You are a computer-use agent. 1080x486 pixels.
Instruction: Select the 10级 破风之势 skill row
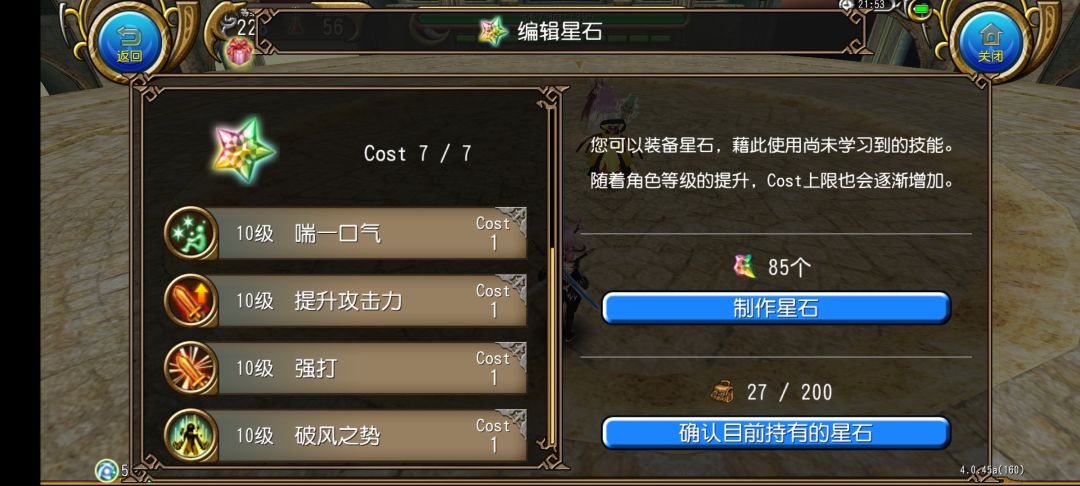346,436
